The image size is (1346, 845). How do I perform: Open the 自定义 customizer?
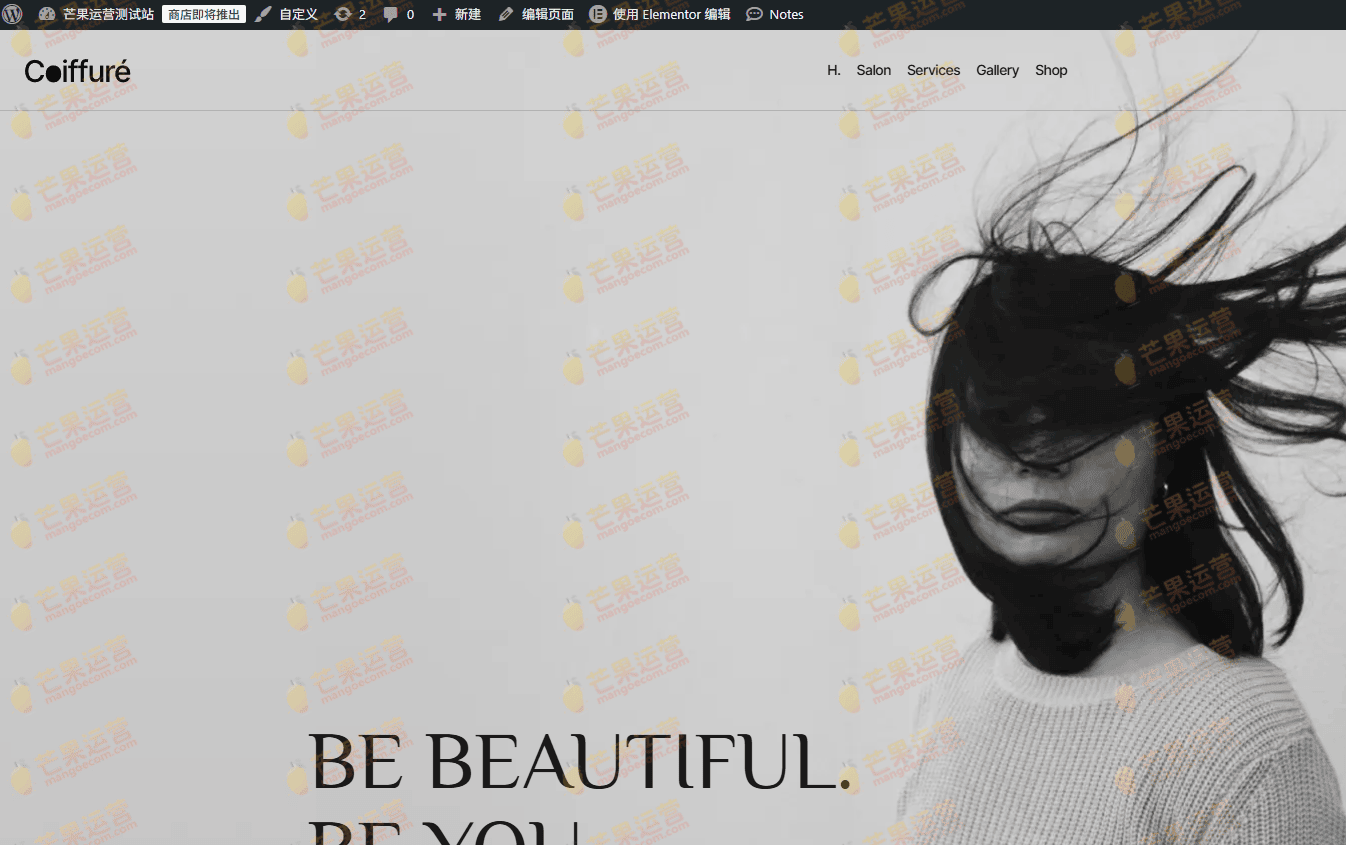pyautogui.click(x=286, y=15)
